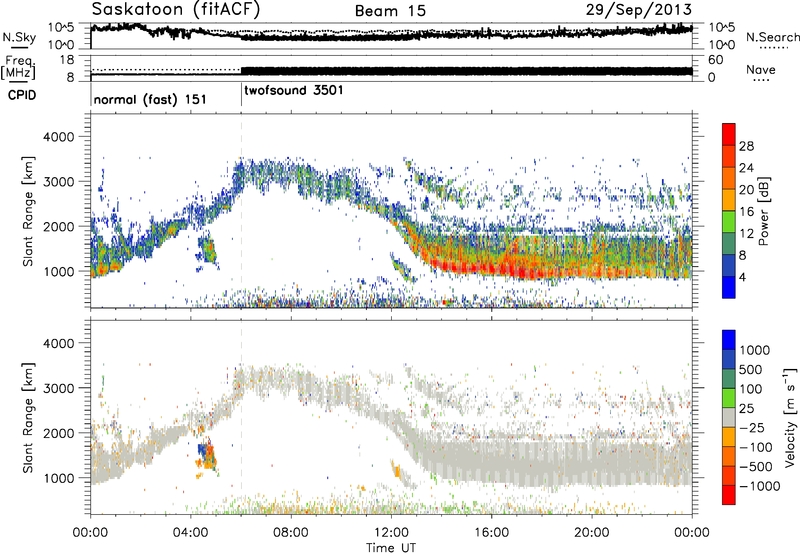Viewport: 800px width, 554px height.
Task: Click the '28' power colorbar tick value
Action: (746, 146)
